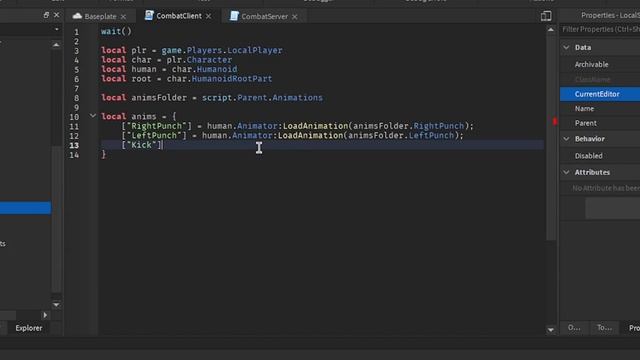Open the Explorer filter dropdown arrow
Viewport: 640px width, 360px height.
[56, 29]
